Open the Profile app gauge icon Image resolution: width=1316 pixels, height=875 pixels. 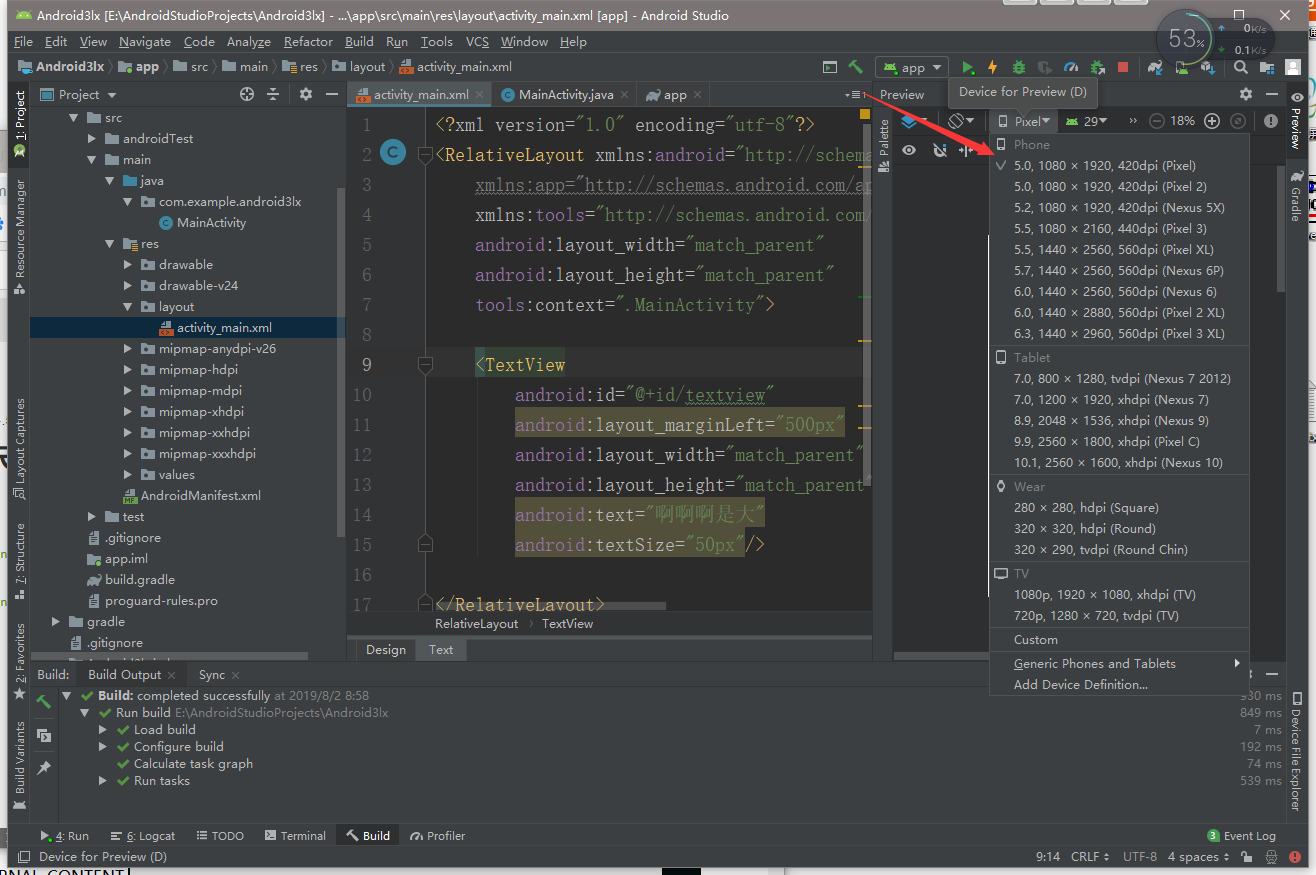coord(1071,67)
